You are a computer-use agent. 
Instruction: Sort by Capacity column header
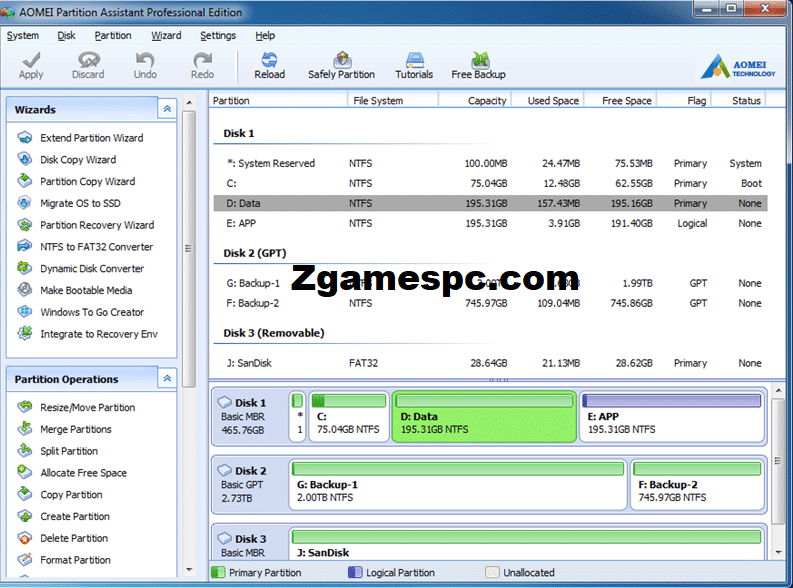point(475,100)
